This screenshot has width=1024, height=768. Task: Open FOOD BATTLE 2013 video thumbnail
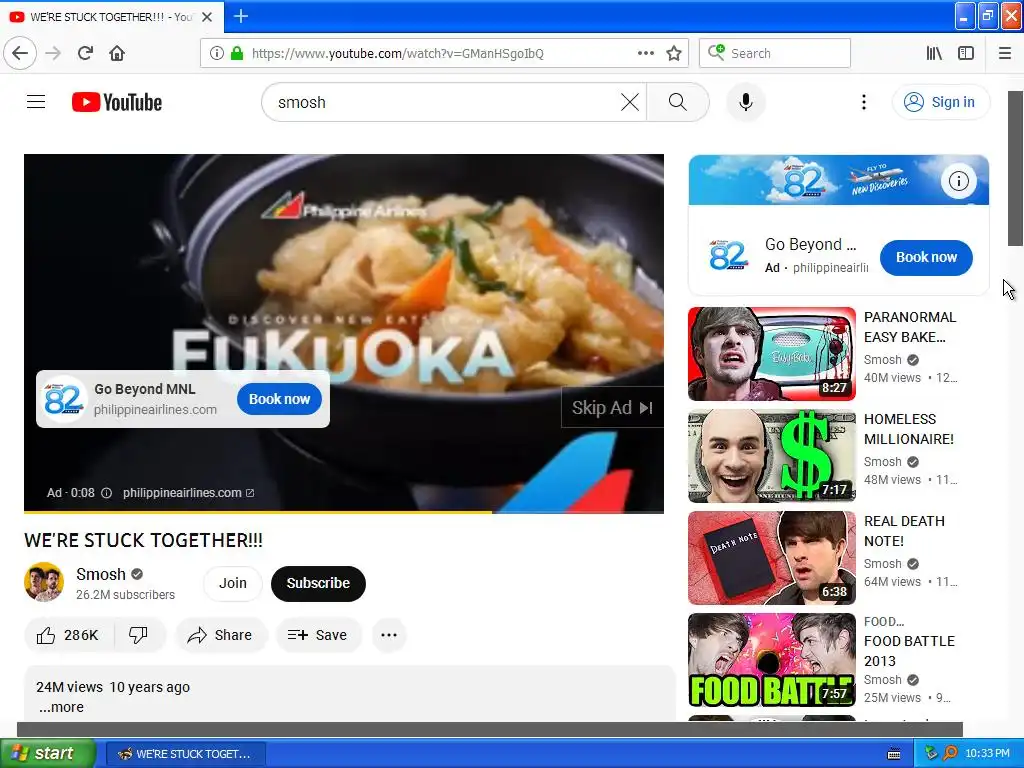tap(772, 660)
